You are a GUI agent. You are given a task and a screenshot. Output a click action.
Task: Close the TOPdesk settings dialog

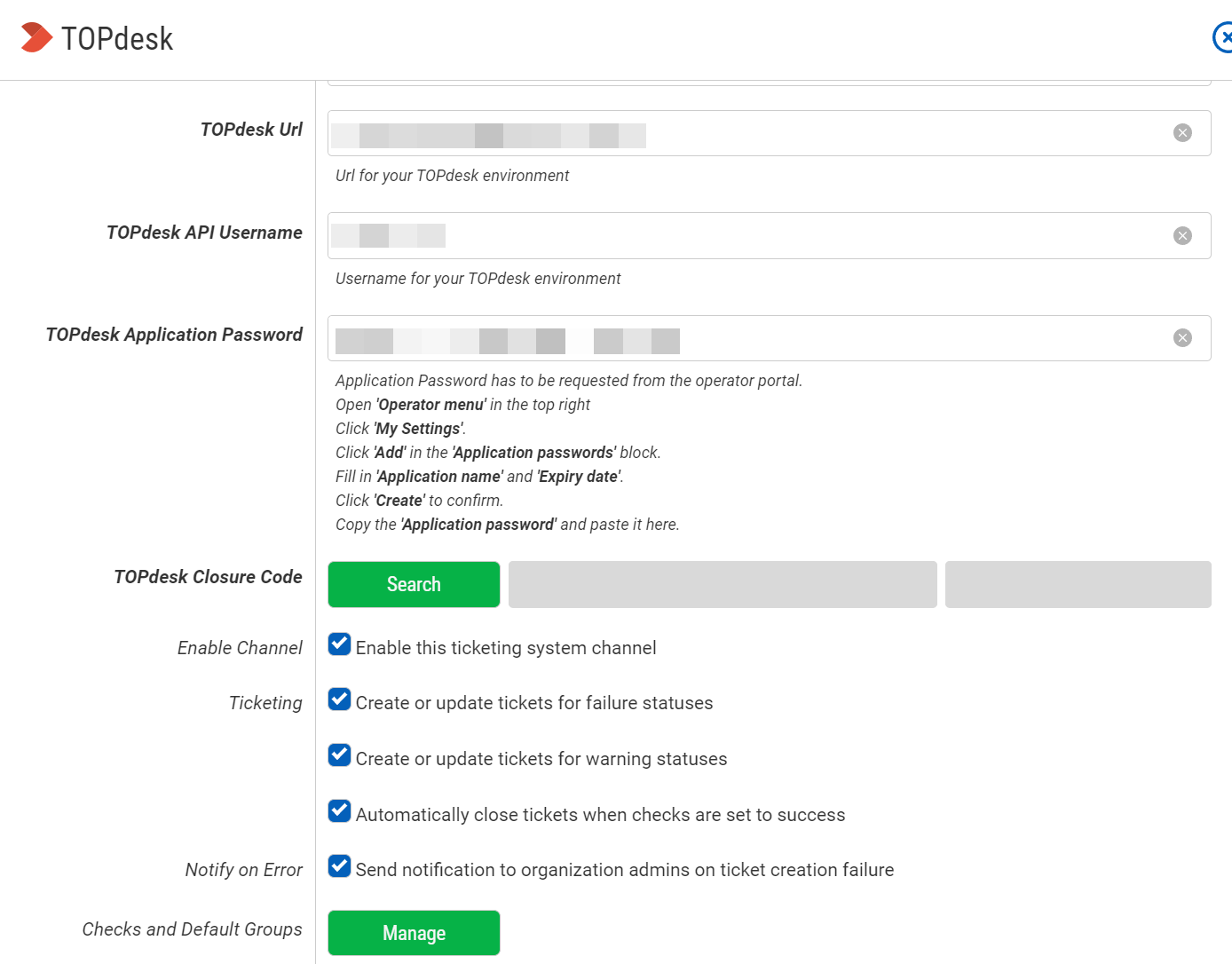[x=1222, y=37]
